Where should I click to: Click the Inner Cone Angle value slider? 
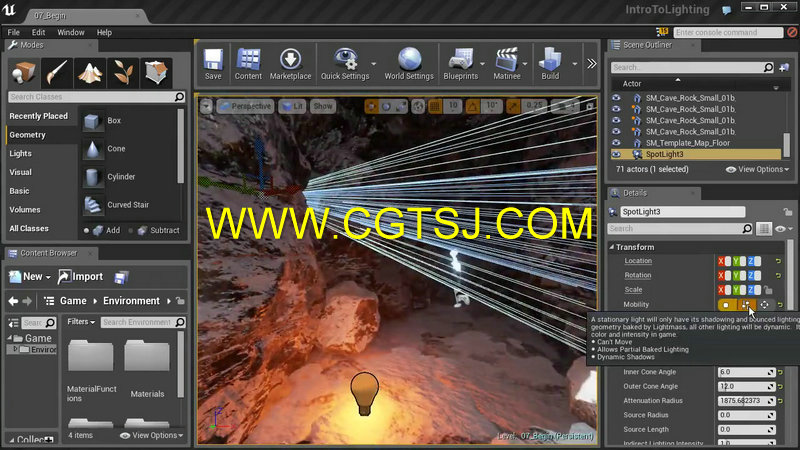[x=746, y=372]
